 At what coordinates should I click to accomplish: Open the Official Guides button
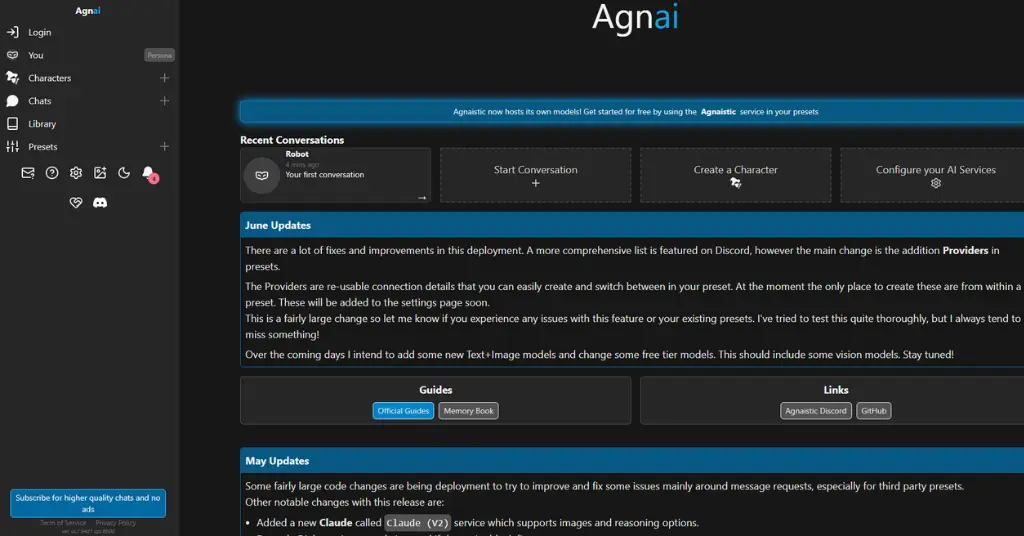click(x=404, y=411)
